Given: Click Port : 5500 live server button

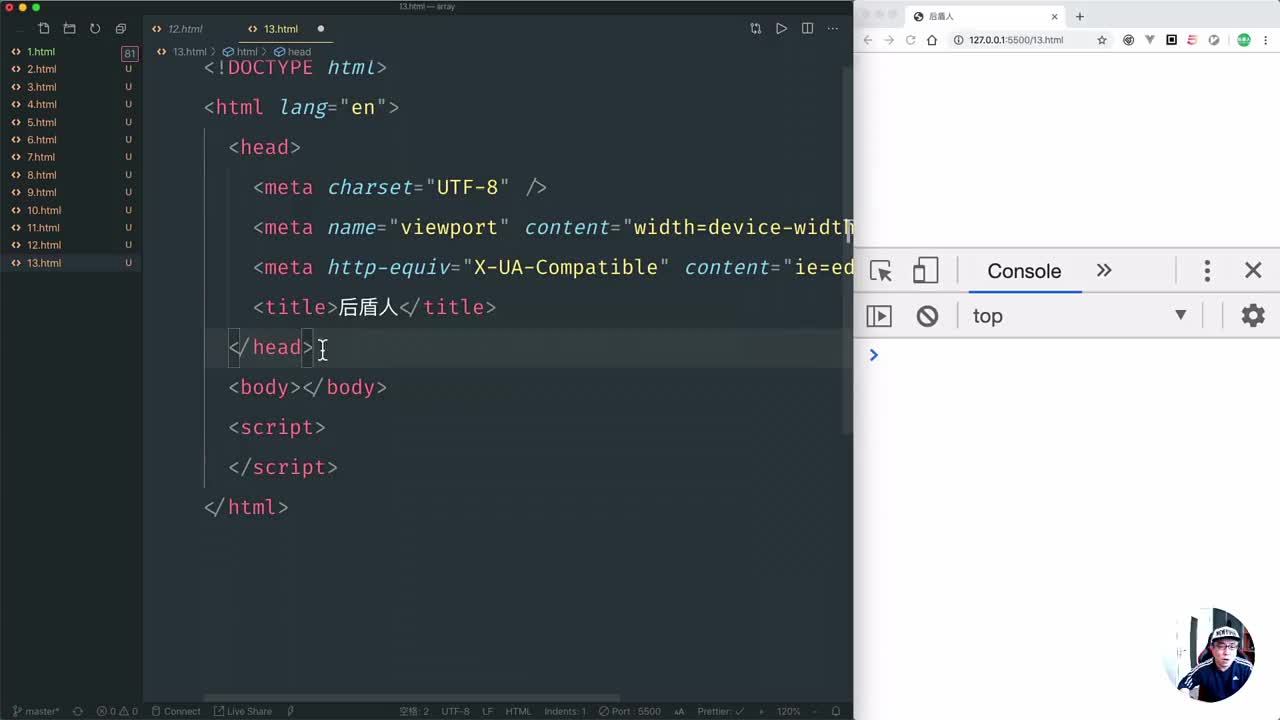Looking at the screenshot, I should point(629,711).
